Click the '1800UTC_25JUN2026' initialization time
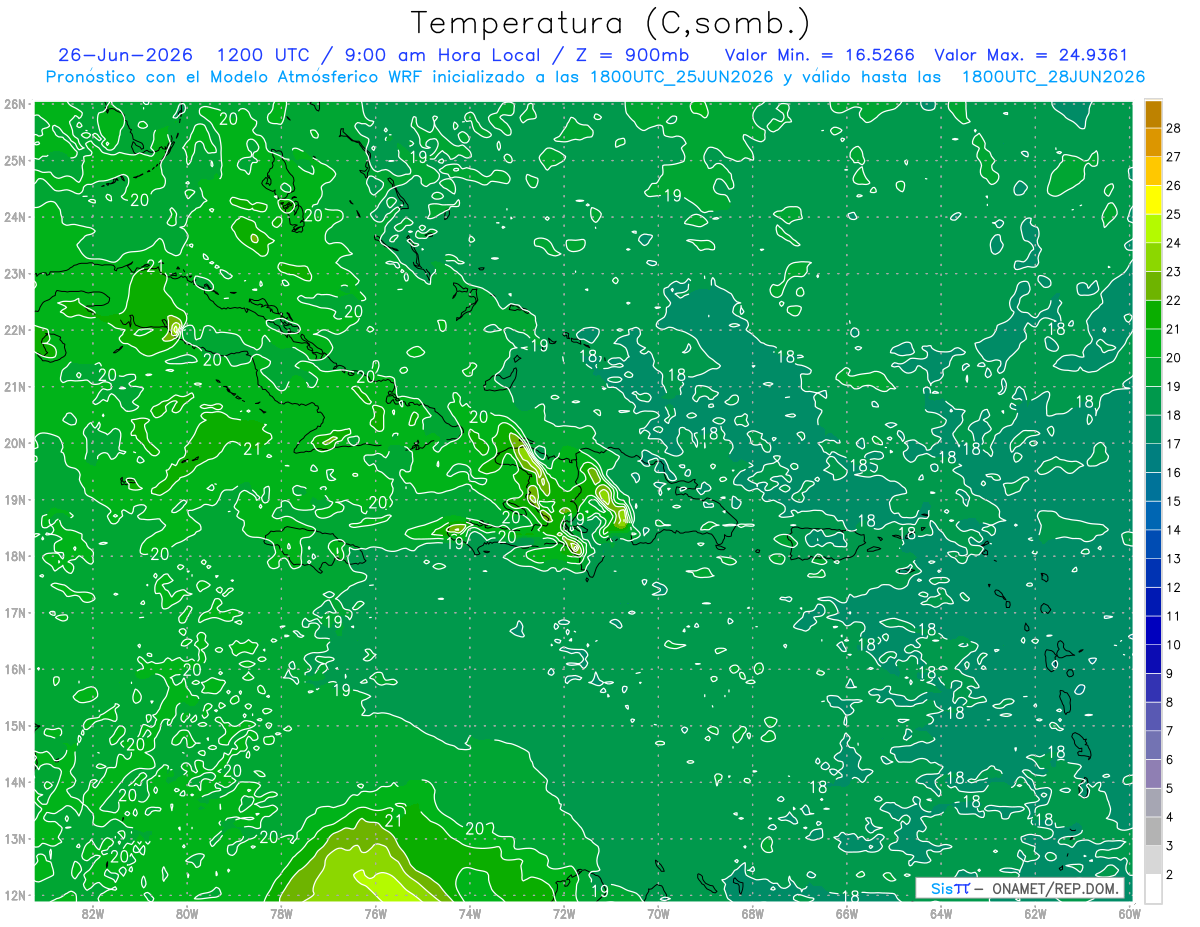 [682, 77]
